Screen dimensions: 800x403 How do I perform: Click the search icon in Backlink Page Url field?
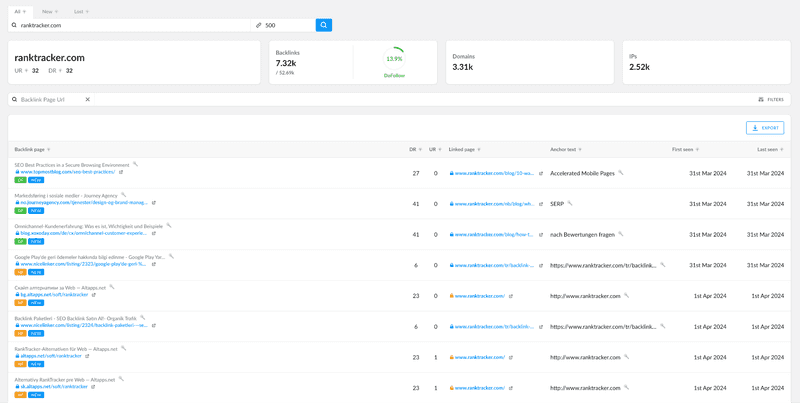pos(14,99)
